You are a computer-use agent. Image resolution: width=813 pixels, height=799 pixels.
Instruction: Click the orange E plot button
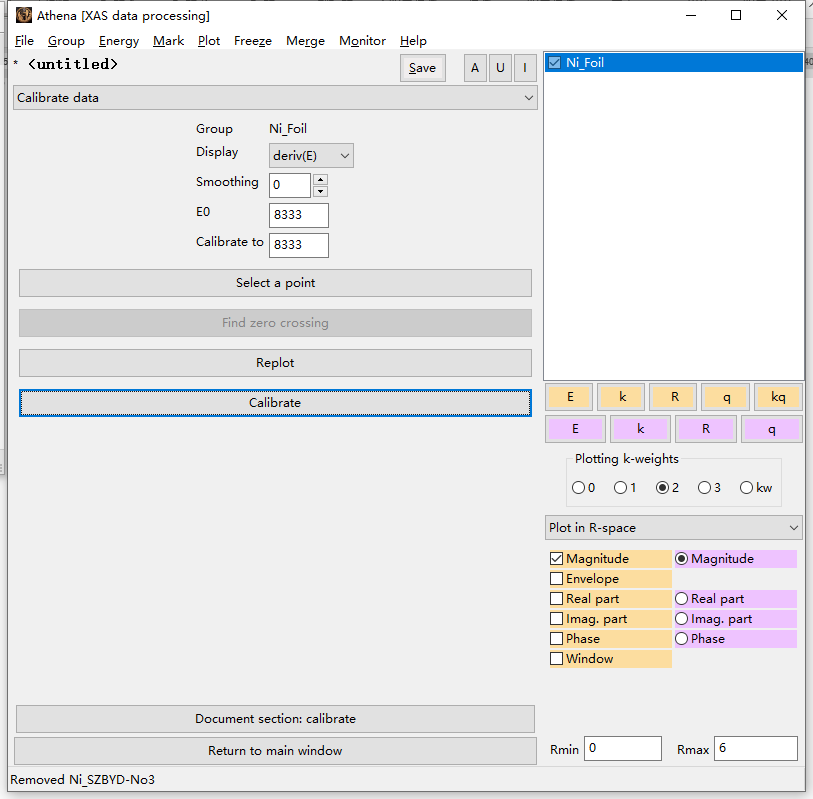(x=570, y=397)
